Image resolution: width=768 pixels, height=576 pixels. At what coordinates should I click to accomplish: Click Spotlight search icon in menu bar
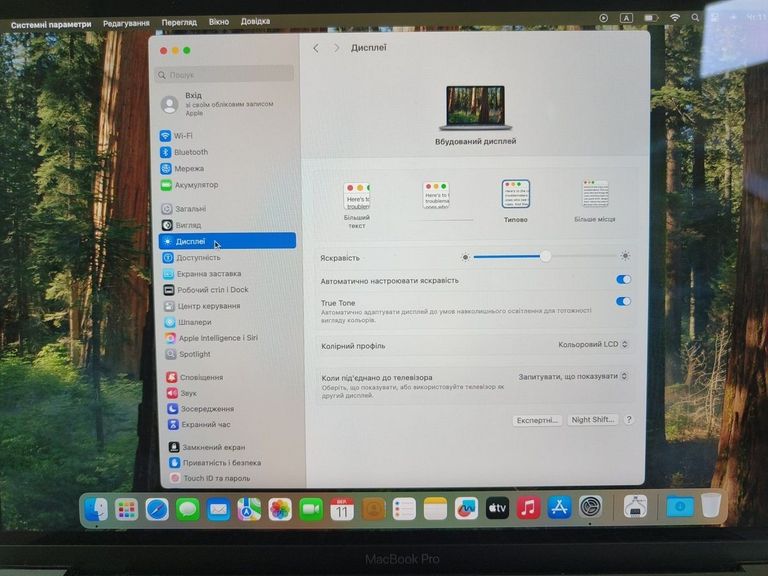[x=695, y=18]
